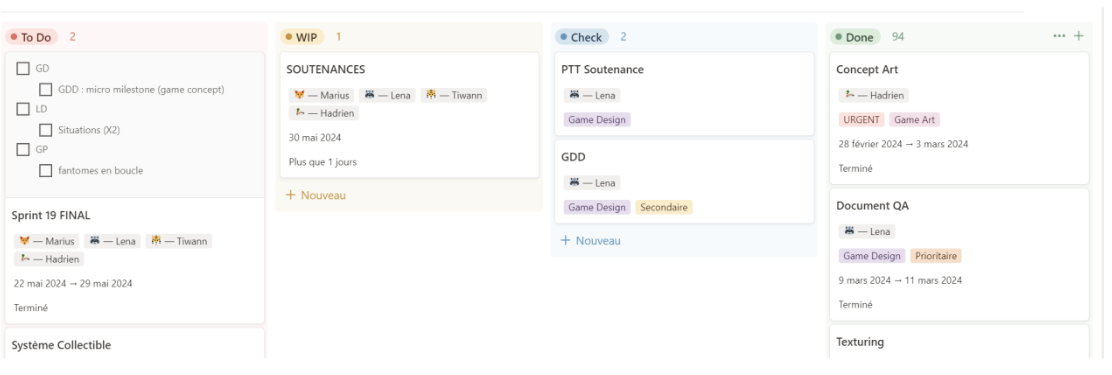
Task: Click the plus icon beside Nouveau in WIP
Action: [x=290, y=195]
